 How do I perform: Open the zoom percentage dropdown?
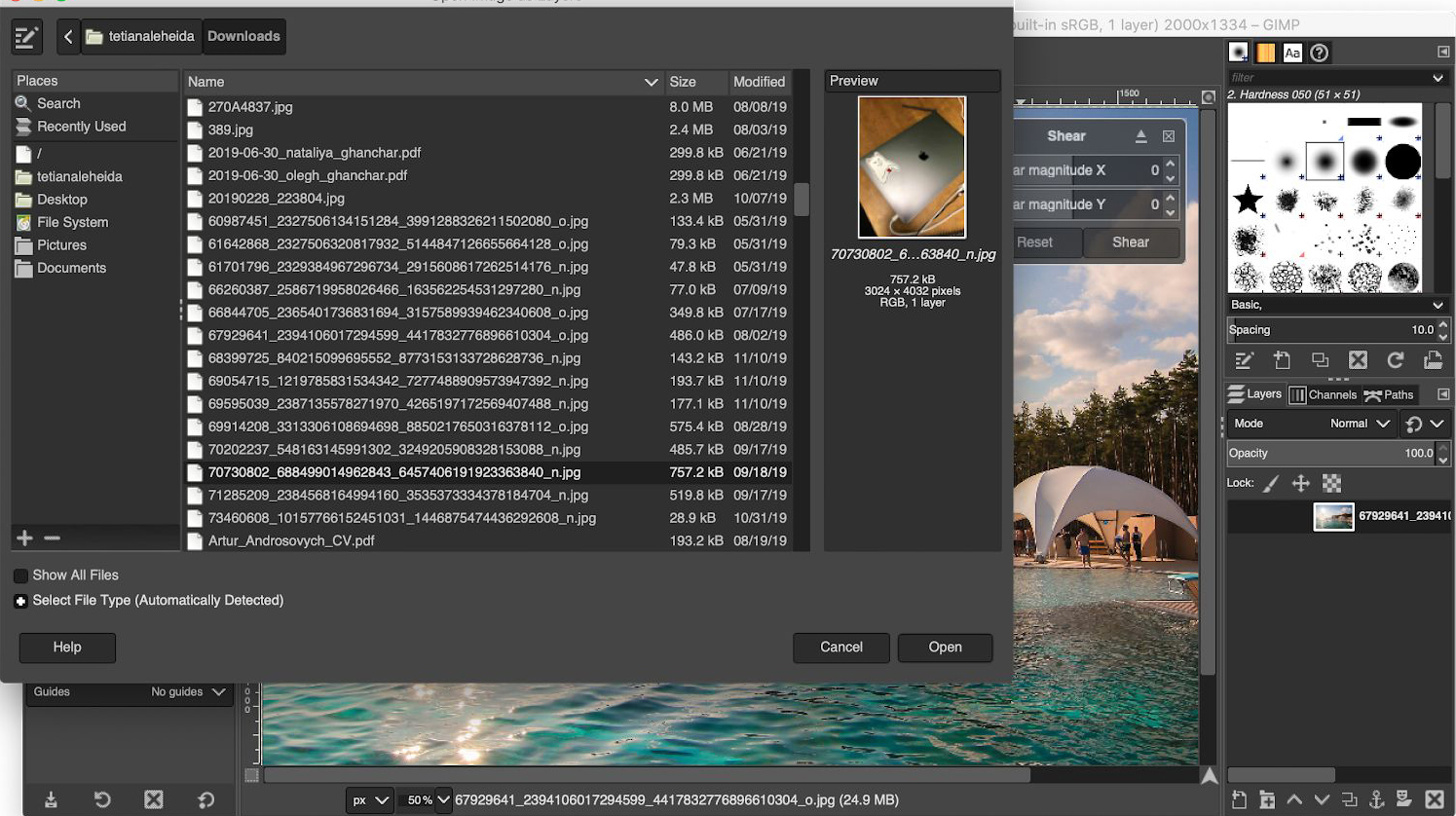[x=444, y=800]
